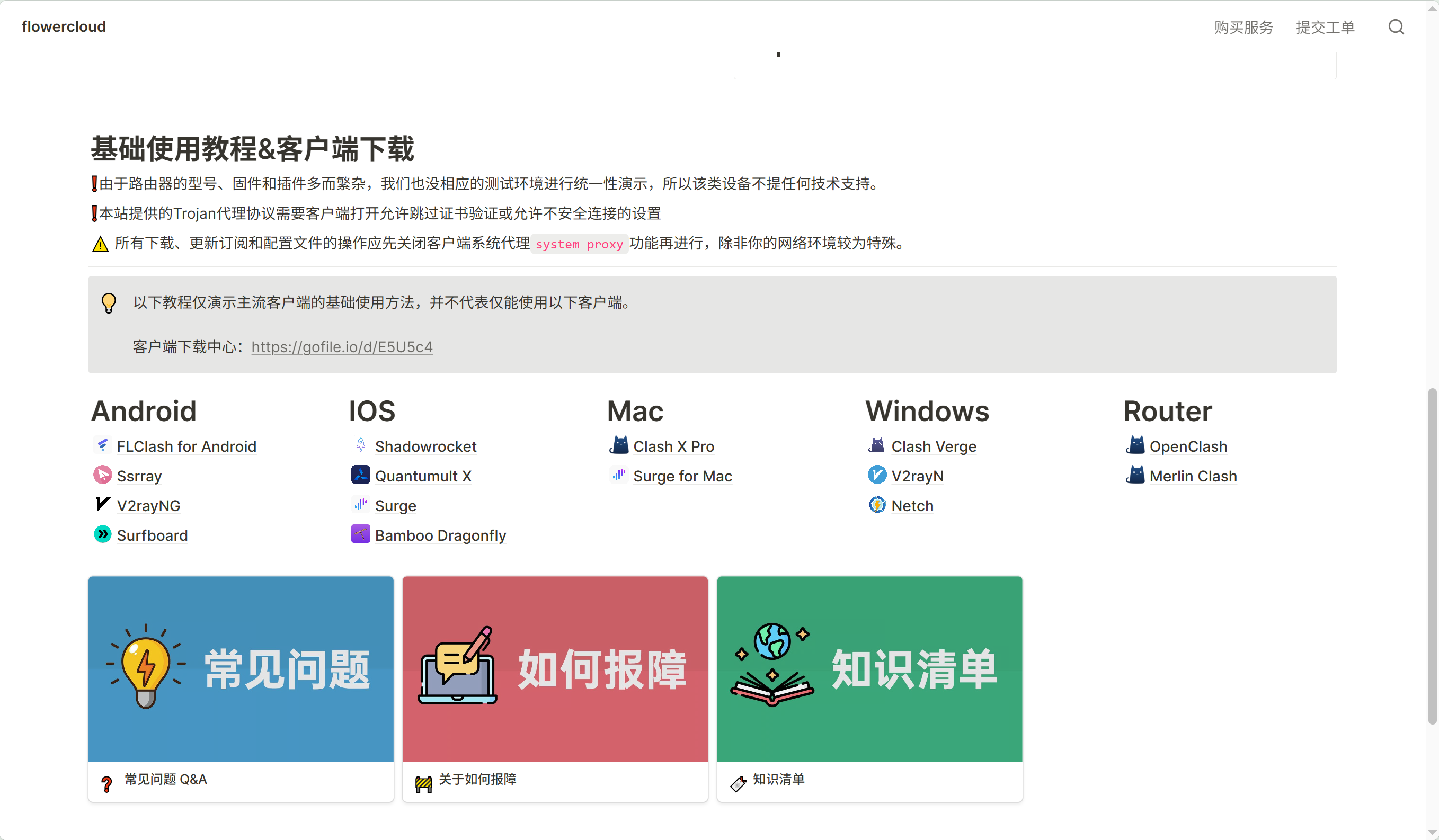Click the pink Ssrray app icon

pos(103,475)
